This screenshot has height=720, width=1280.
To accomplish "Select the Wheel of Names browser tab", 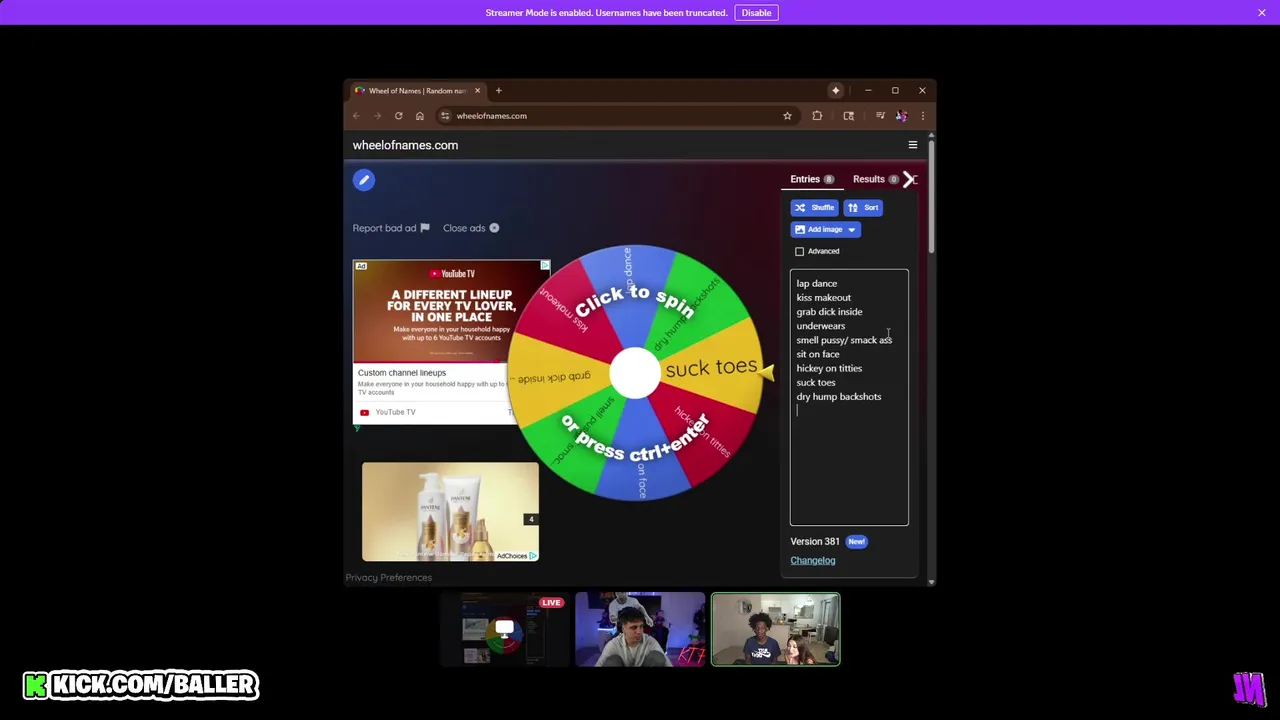I will coord(419,91).
